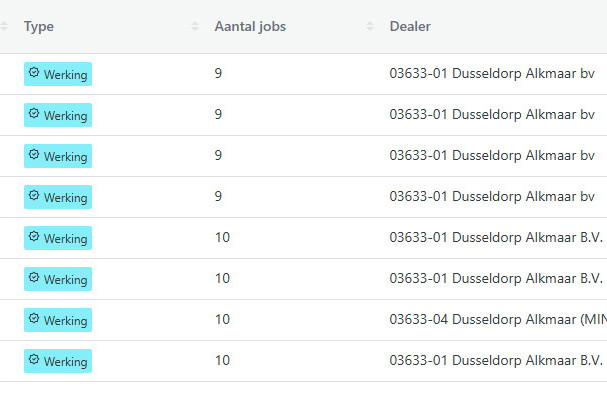Click the Werking badge in the sixth row

pyautogui.click(x=58, y=279)
